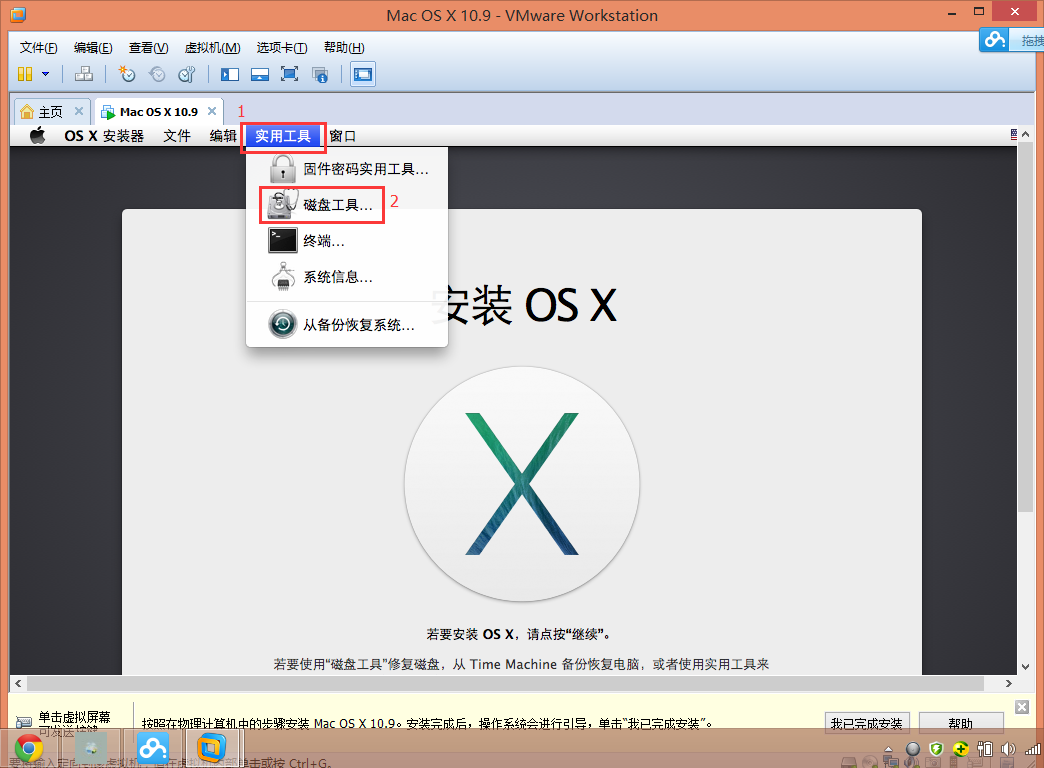This screenshot has height=768, width=1044.
Task: Toggle the thumbnail bar view icon
Action: (x=260, y=74)
